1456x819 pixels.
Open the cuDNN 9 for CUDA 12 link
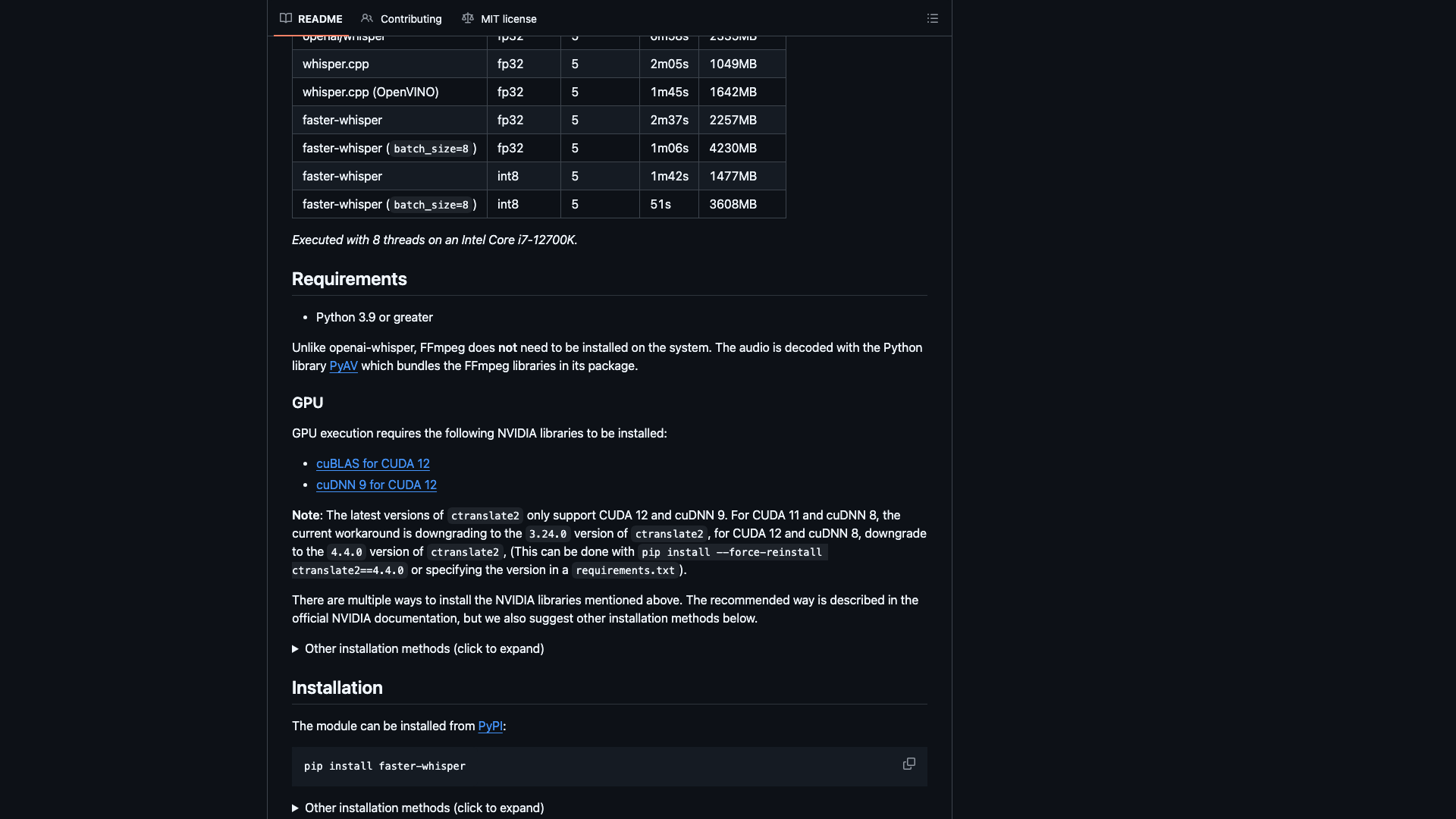[x=376, y=485]
